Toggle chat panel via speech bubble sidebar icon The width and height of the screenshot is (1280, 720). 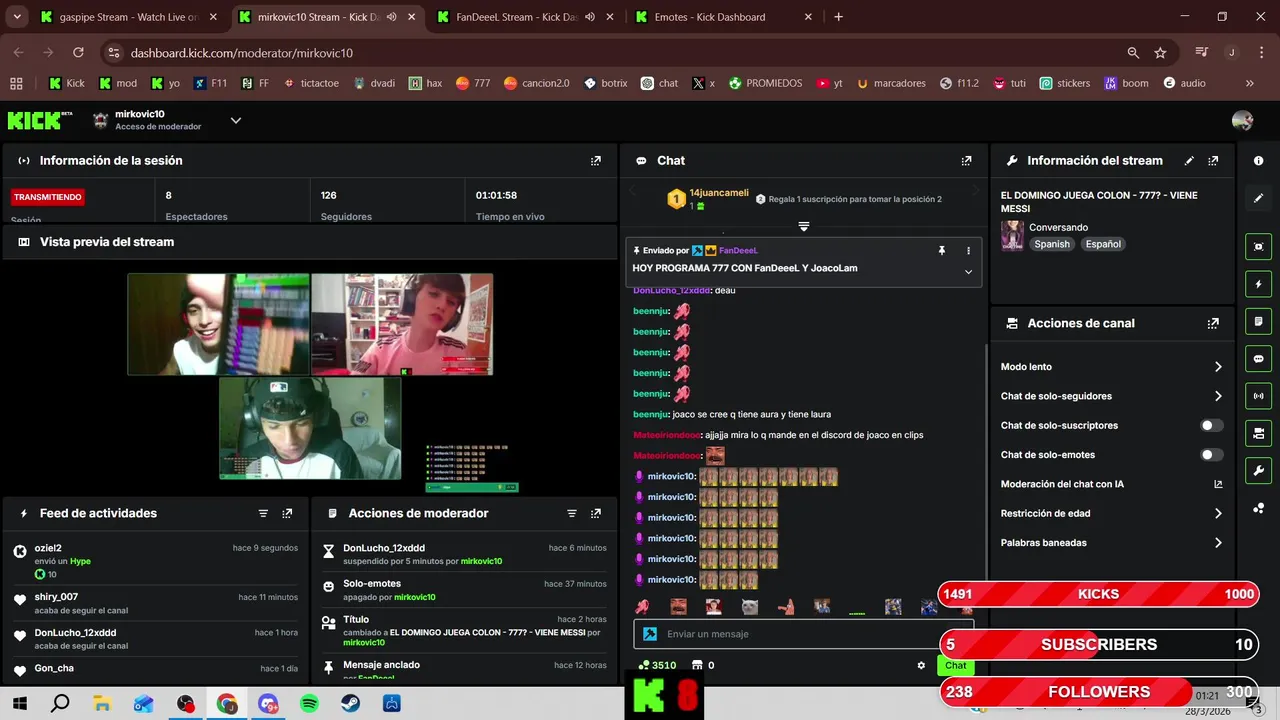[1258, 359]
